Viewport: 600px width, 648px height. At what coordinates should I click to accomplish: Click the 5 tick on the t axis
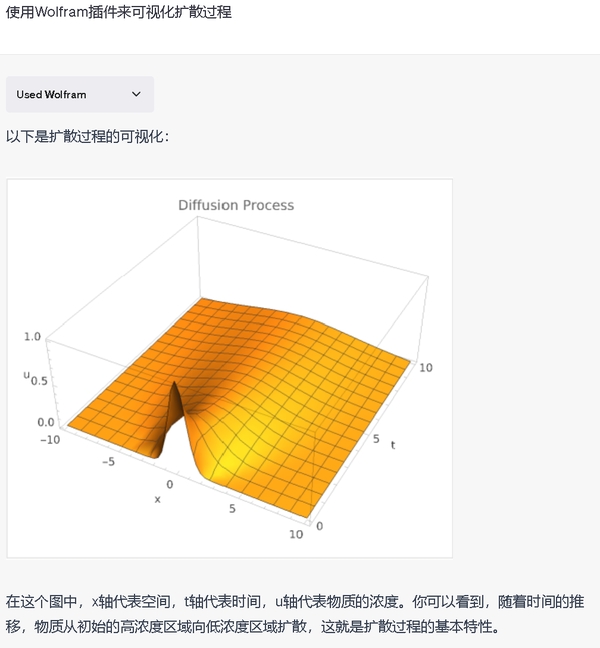pyautogui.click(x=376, y=438)
